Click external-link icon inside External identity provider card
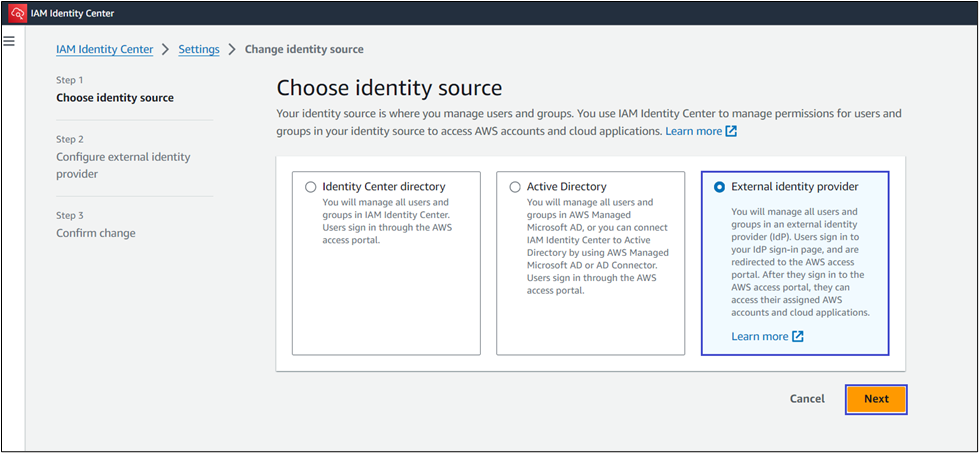This screenshot has width=979, height=453. 797,337
